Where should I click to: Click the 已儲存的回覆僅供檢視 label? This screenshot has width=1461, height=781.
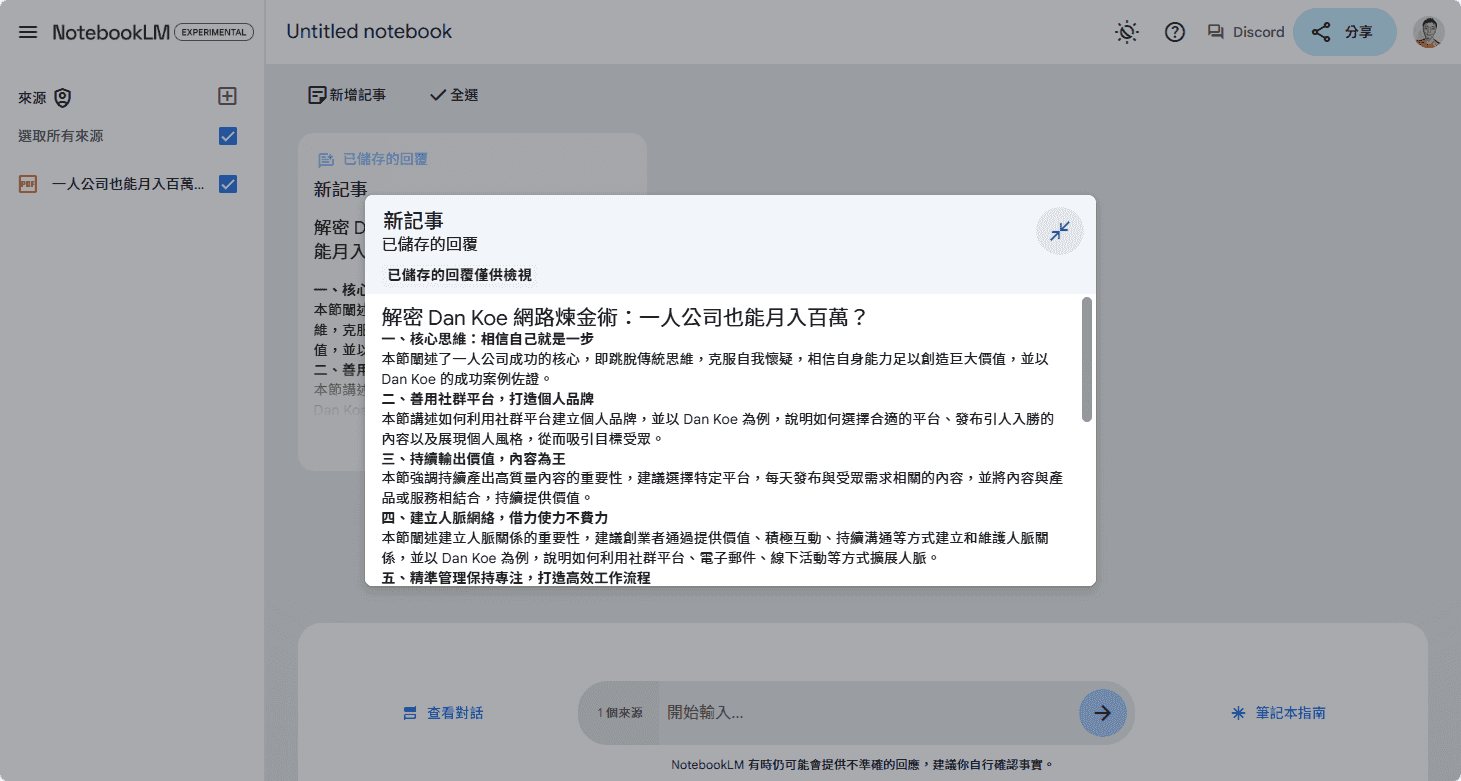[x=460, y=275]
